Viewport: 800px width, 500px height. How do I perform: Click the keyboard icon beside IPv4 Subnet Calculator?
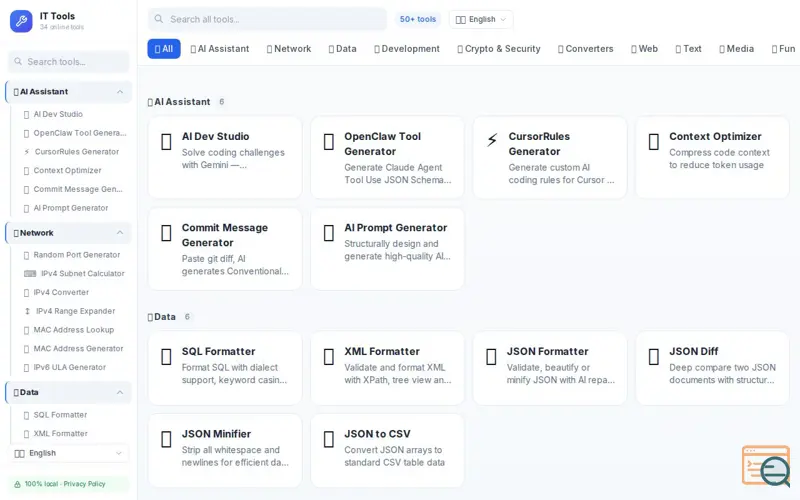pos(30,273)
